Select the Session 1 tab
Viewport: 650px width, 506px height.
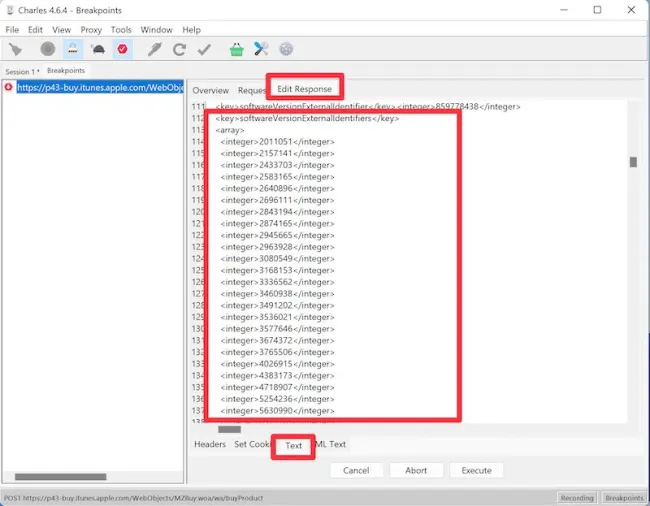tap(20, 72)
